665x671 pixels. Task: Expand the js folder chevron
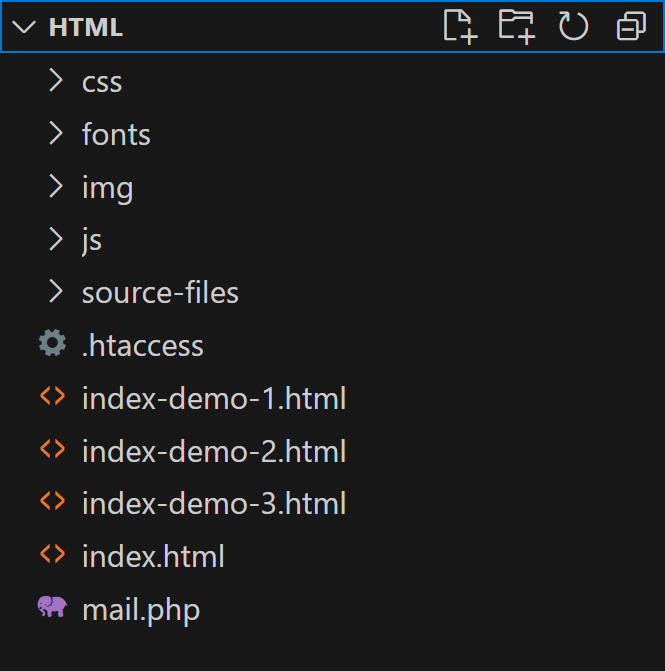[x=56, y=239]
